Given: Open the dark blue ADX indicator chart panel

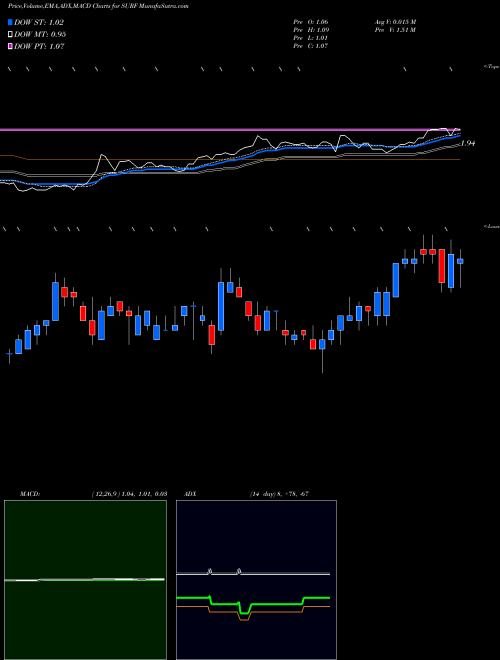Looking at the screenshot, I should click(x=256, y=580).
